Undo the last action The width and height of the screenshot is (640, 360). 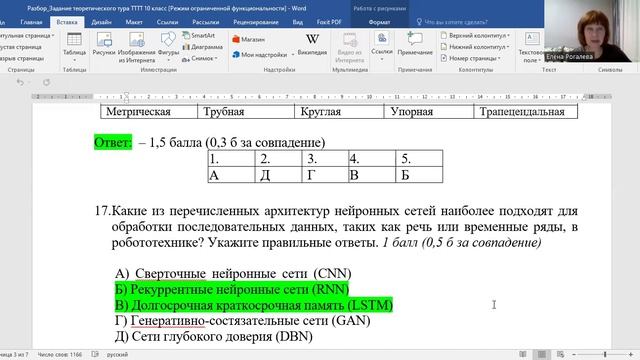20,82
